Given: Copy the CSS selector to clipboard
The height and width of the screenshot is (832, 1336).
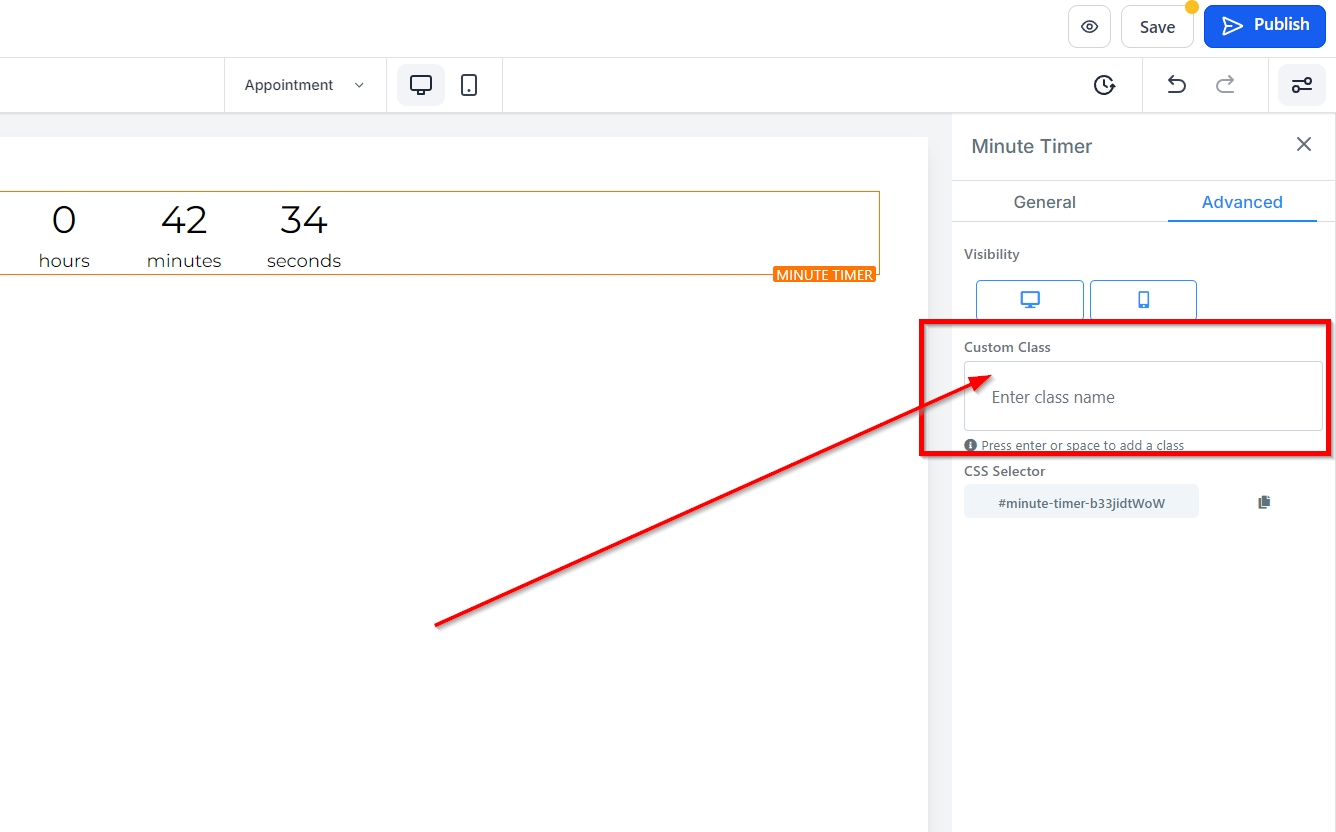Looking at the screenshot, I should [1264, 502].
